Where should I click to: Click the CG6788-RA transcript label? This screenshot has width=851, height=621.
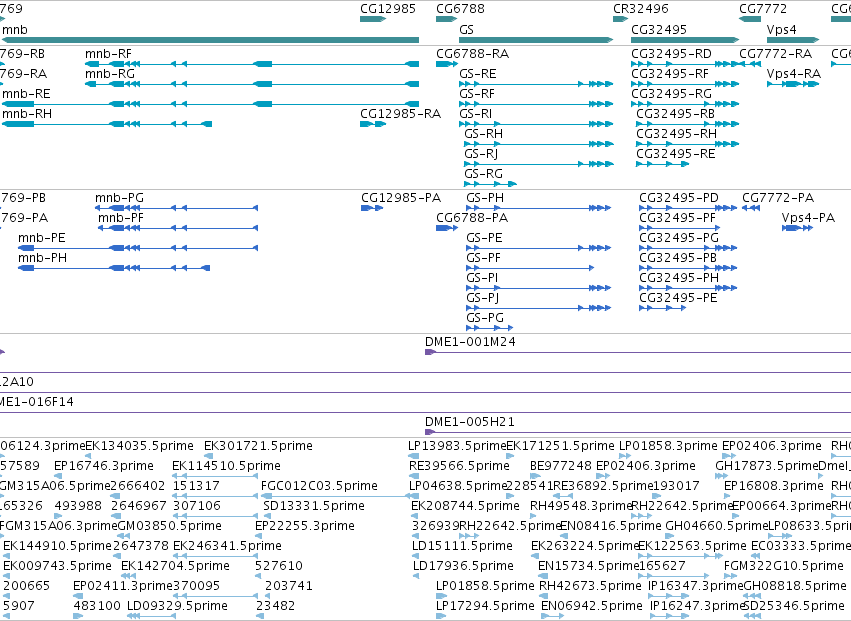point(472,54)
